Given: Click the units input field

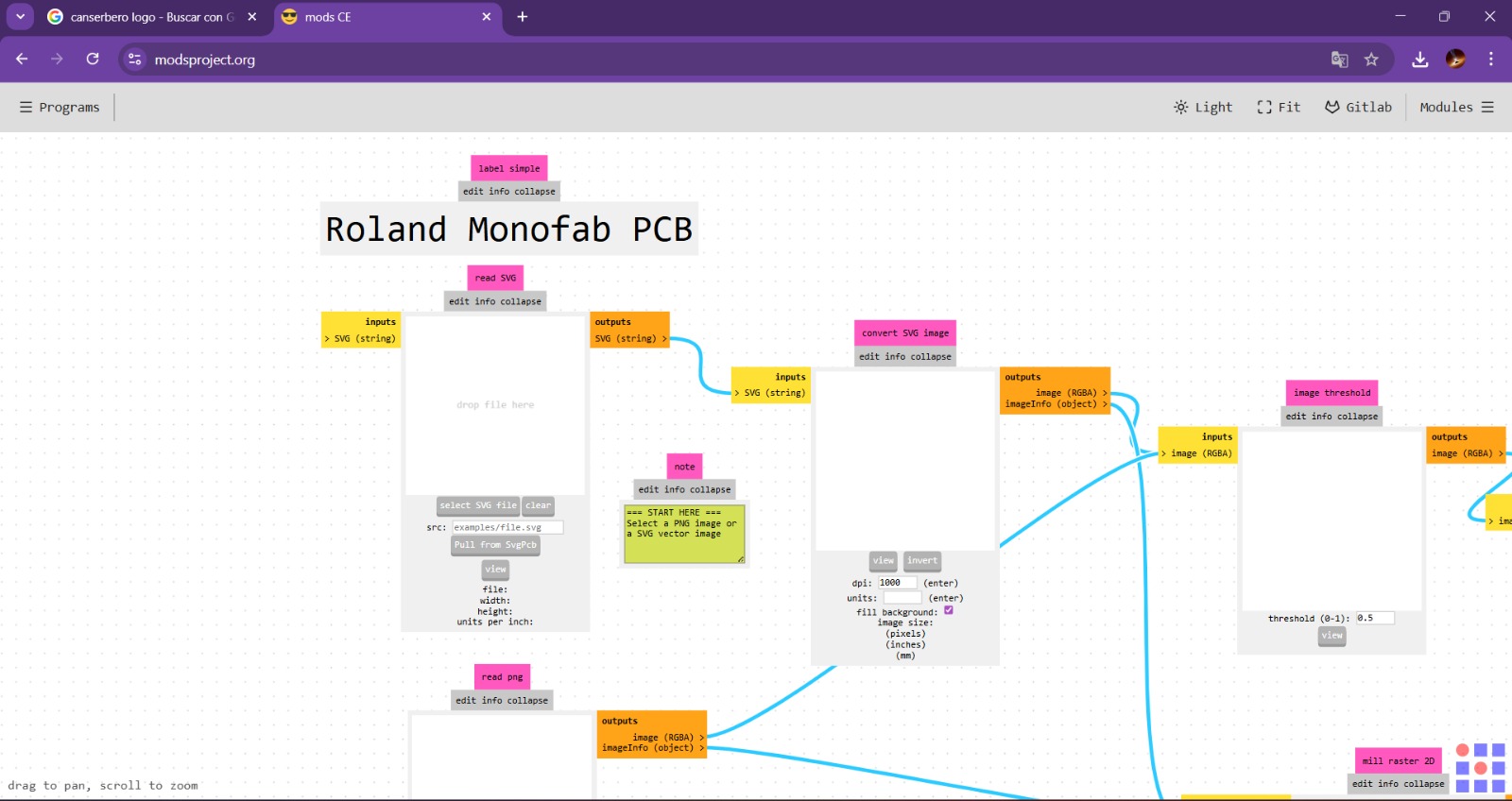Looking at the screenshot, I should point(902,598).
